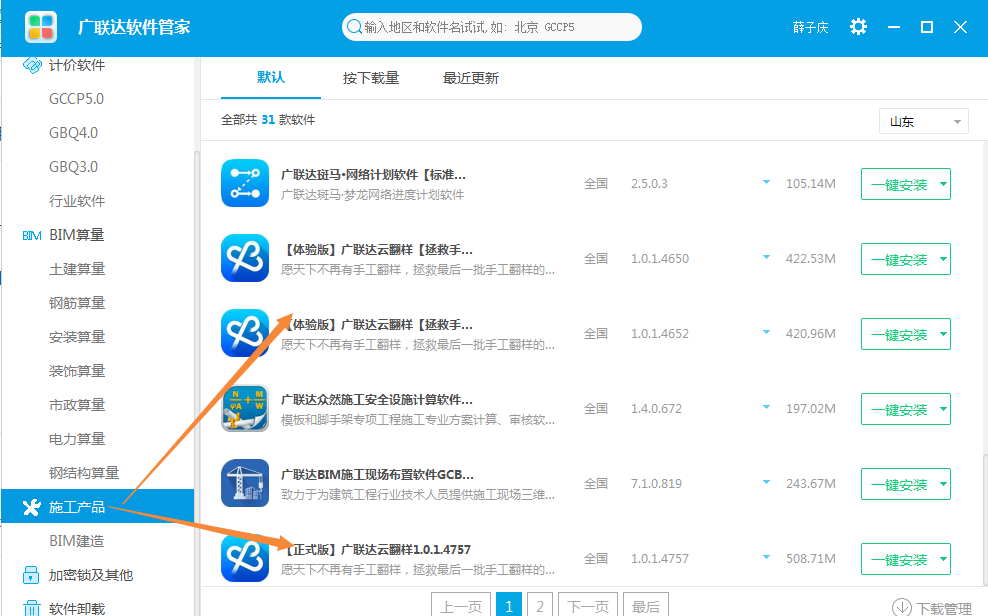This screenshot has height=616, width=988.
Task: Switch to the 默认 tab
Action: coord(271,77)
